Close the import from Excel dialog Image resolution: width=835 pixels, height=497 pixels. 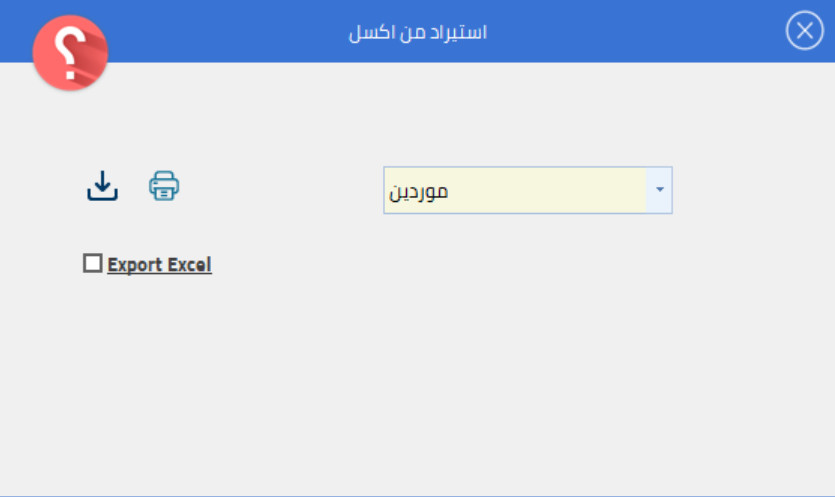pyautogui.click(x=804, y=31)
